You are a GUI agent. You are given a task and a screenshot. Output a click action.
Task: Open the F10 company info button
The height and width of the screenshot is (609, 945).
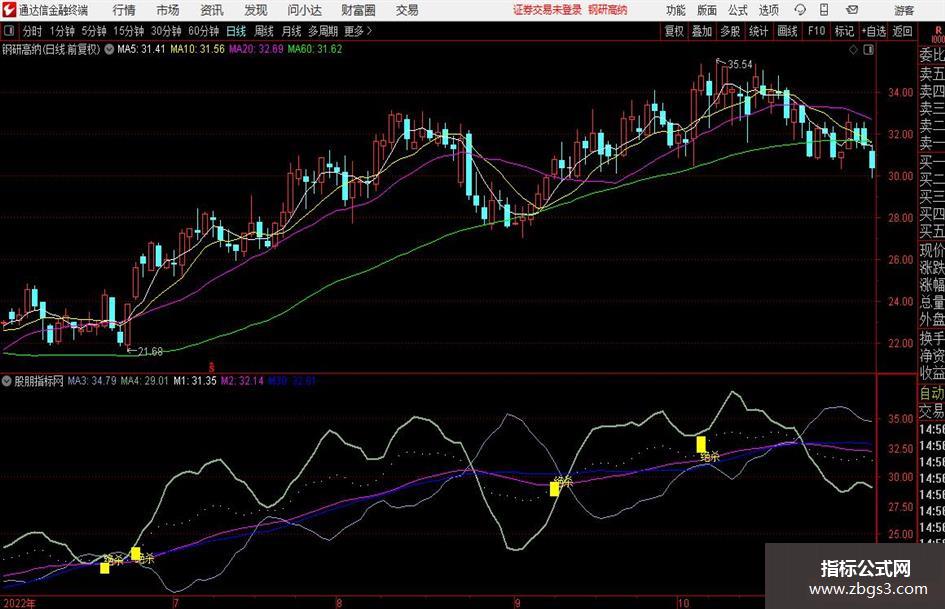pyautogui.click(x=816, y=31)
